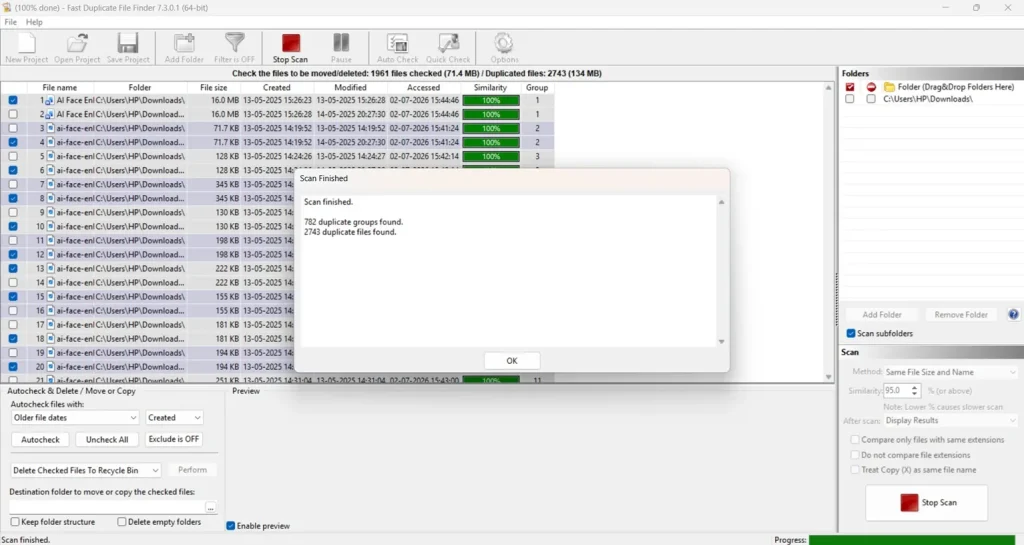Click the 100% similarity bar of row 1
Screen dimensions: 1024x545
coord(490,101)
